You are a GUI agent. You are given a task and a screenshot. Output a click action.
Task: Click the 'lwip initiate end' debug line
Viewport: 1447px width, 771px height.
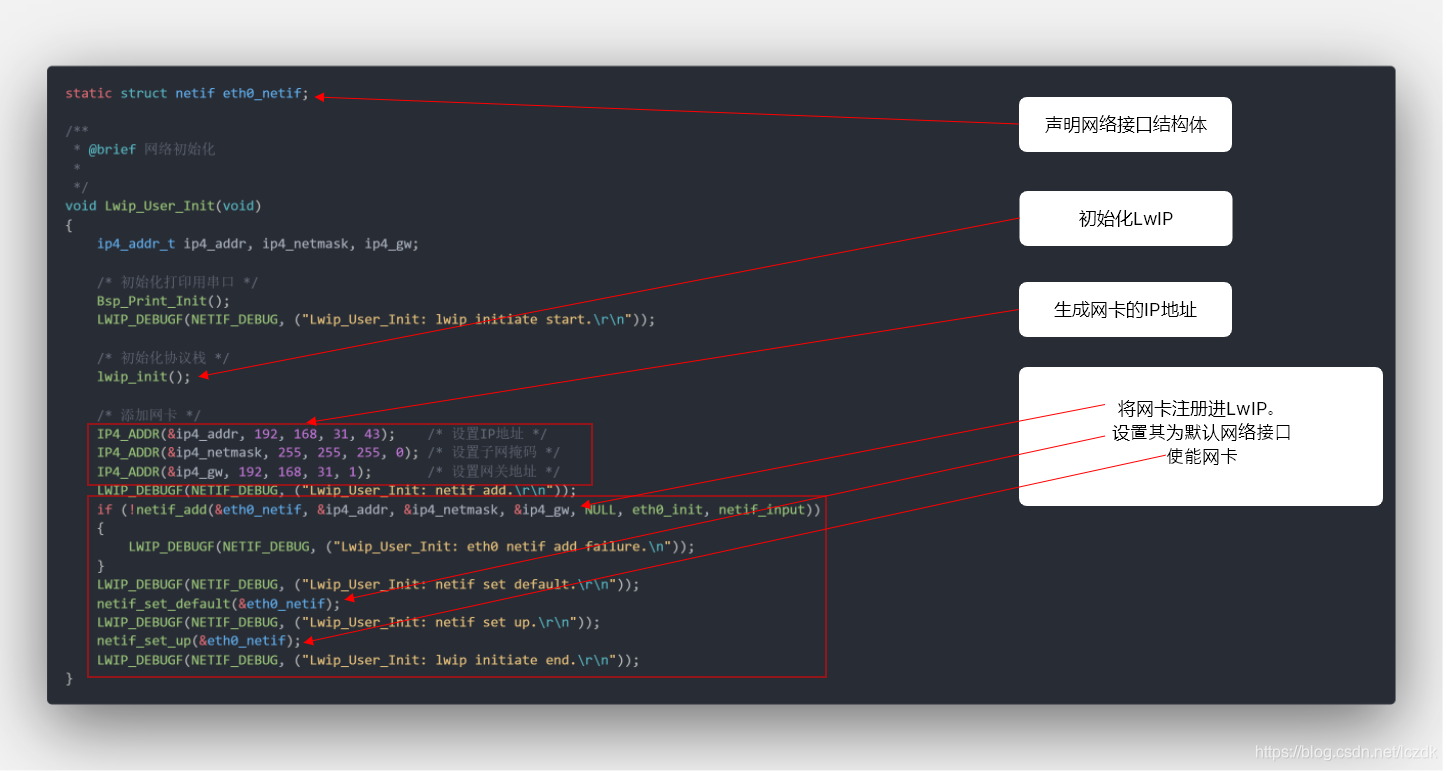(x=368, y=660)
